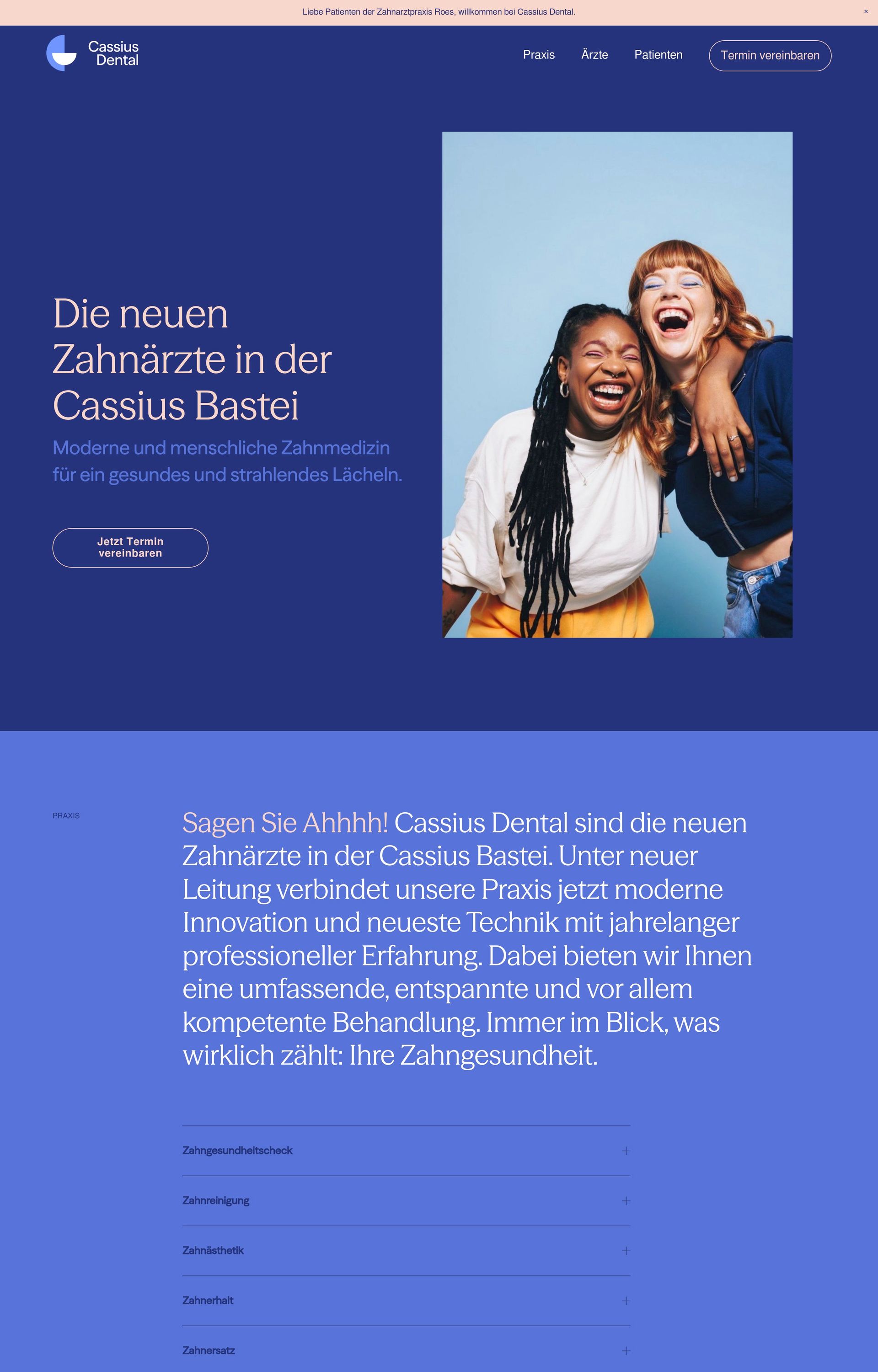Viewport: 878px width, 1372px height.
Task: Click the plus icon beside Zahnreinigung
Action: pos(626,1201)
